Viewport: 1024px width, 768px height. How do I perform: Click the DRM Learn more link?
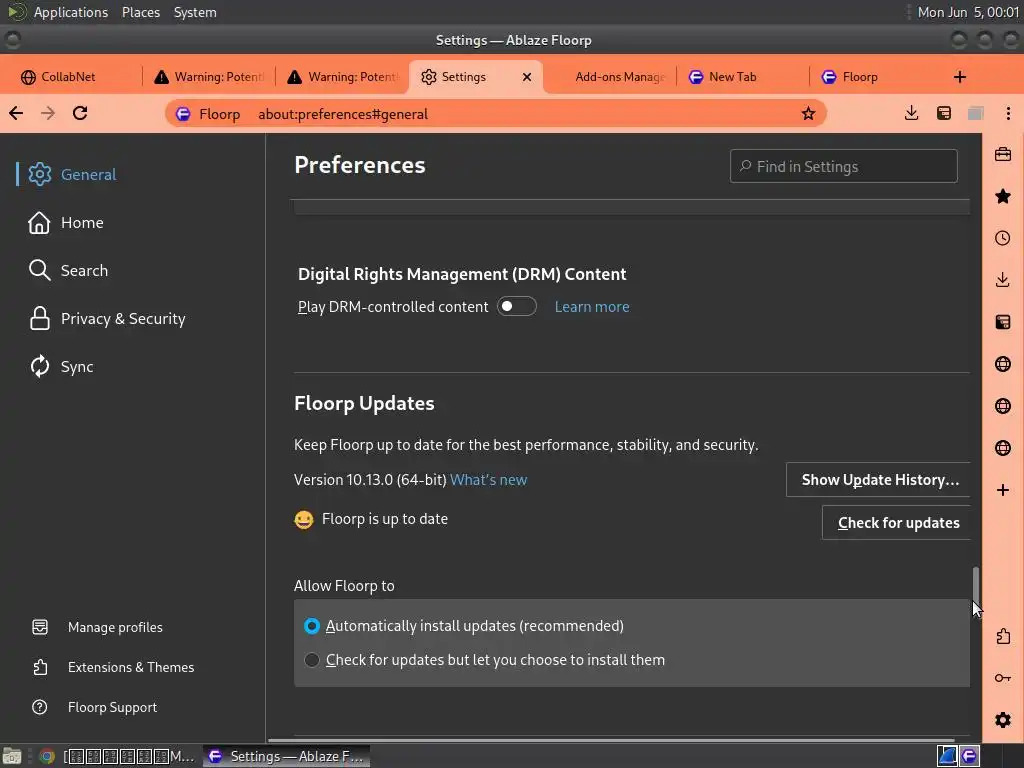click(592, 307)
